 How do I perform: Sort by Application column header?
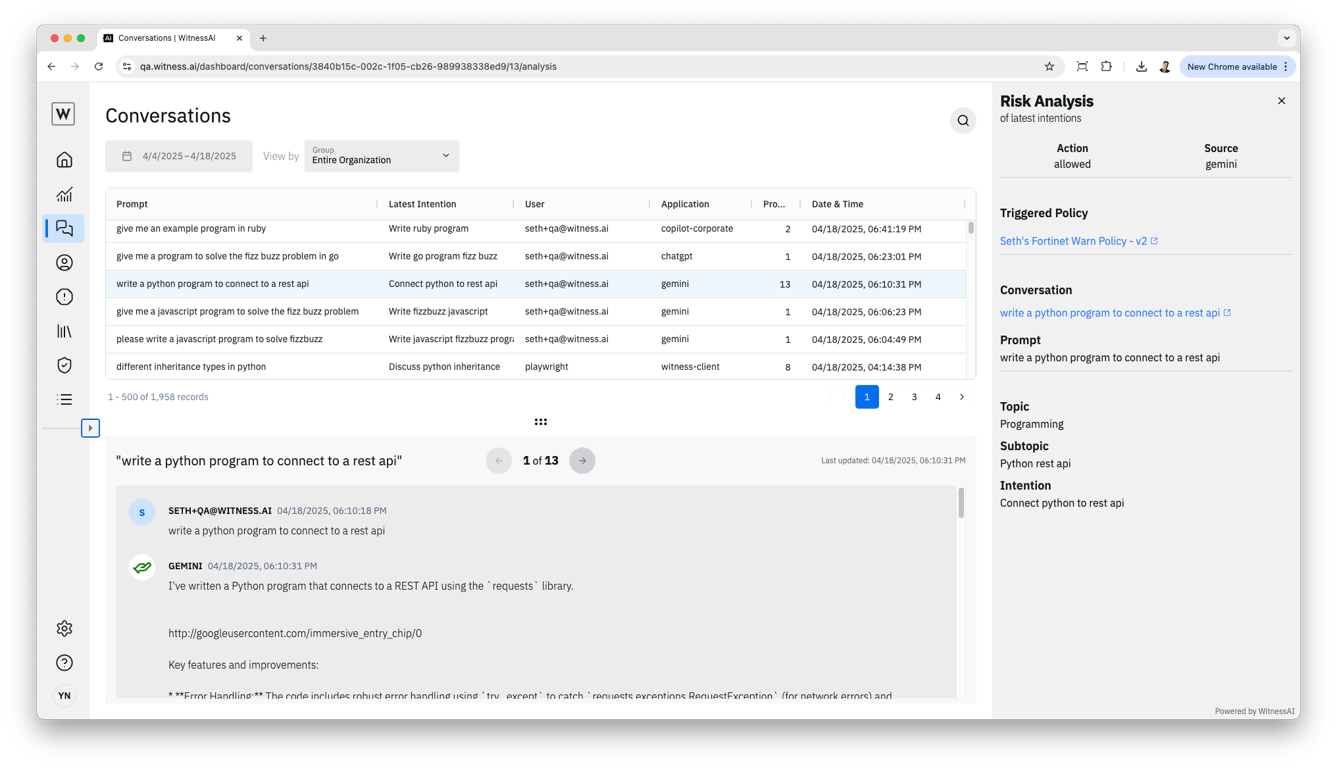(685, 204)
